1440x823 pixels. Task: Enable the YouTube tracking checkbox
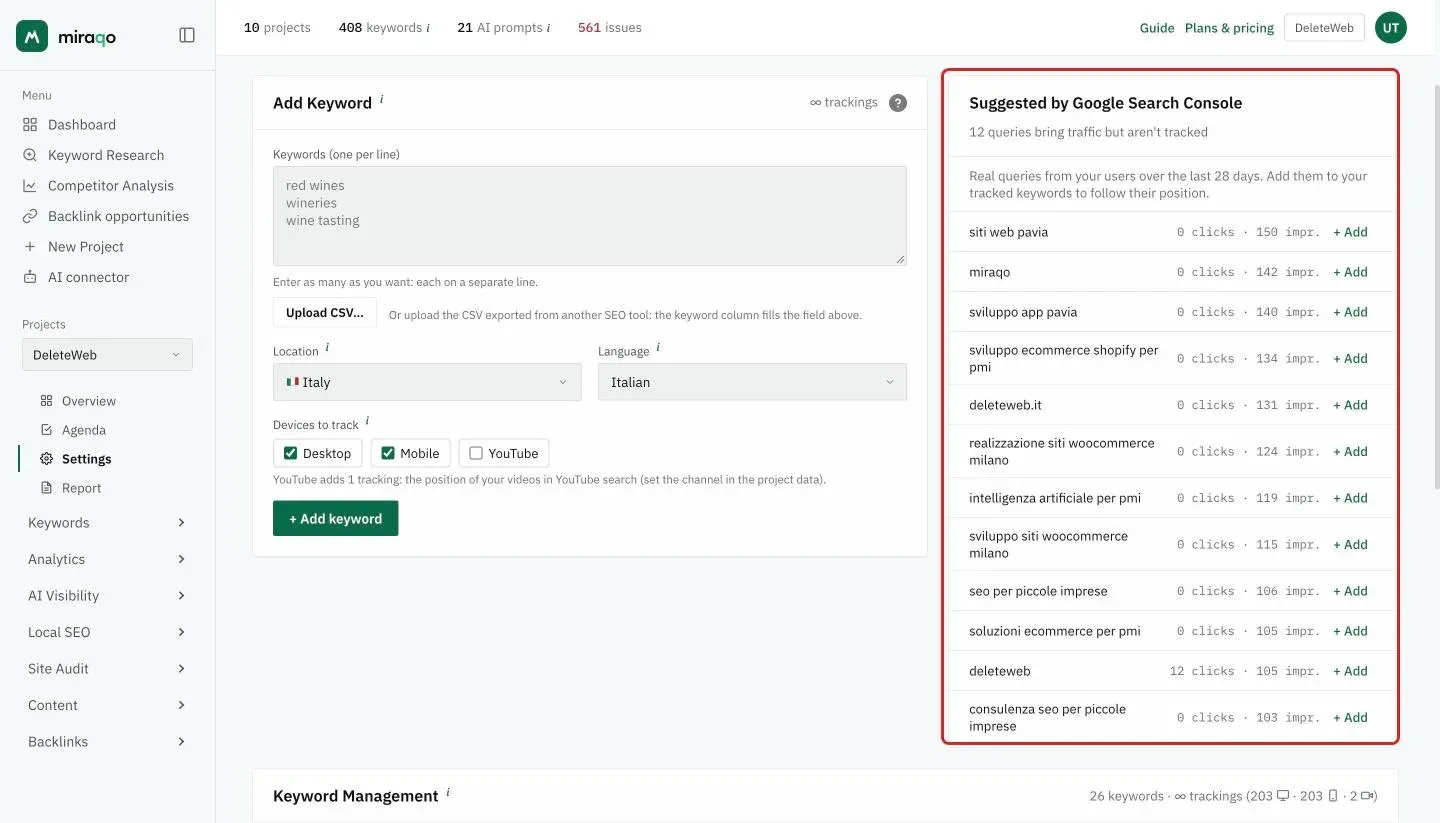point(476,453)
